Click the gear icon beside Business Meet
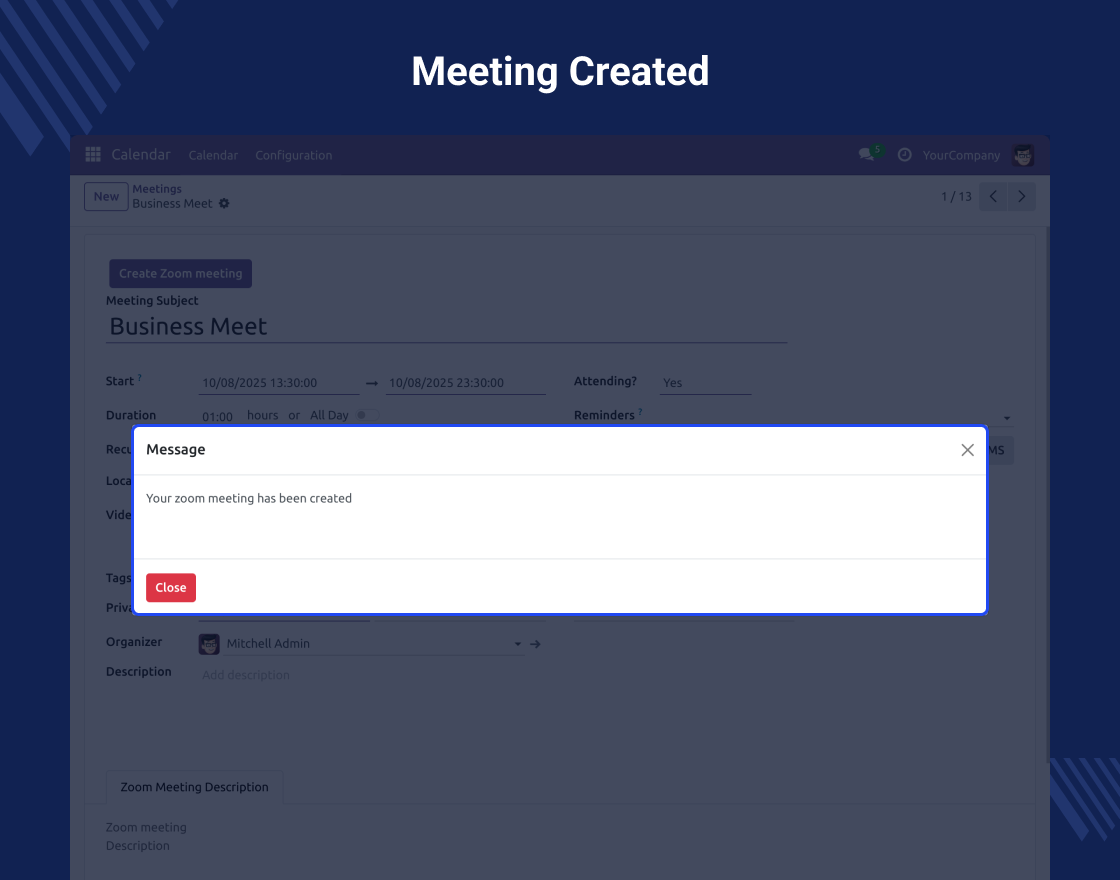The width and height of the screenshot is (1120, 880). click(x=224, y=204)
